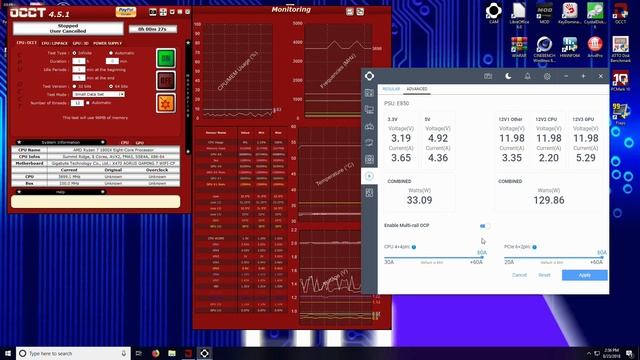Click the screenshot icon in OCCT's title bar
The width and height of the screenshot is (640, 360).
click(x=153, y=12)
